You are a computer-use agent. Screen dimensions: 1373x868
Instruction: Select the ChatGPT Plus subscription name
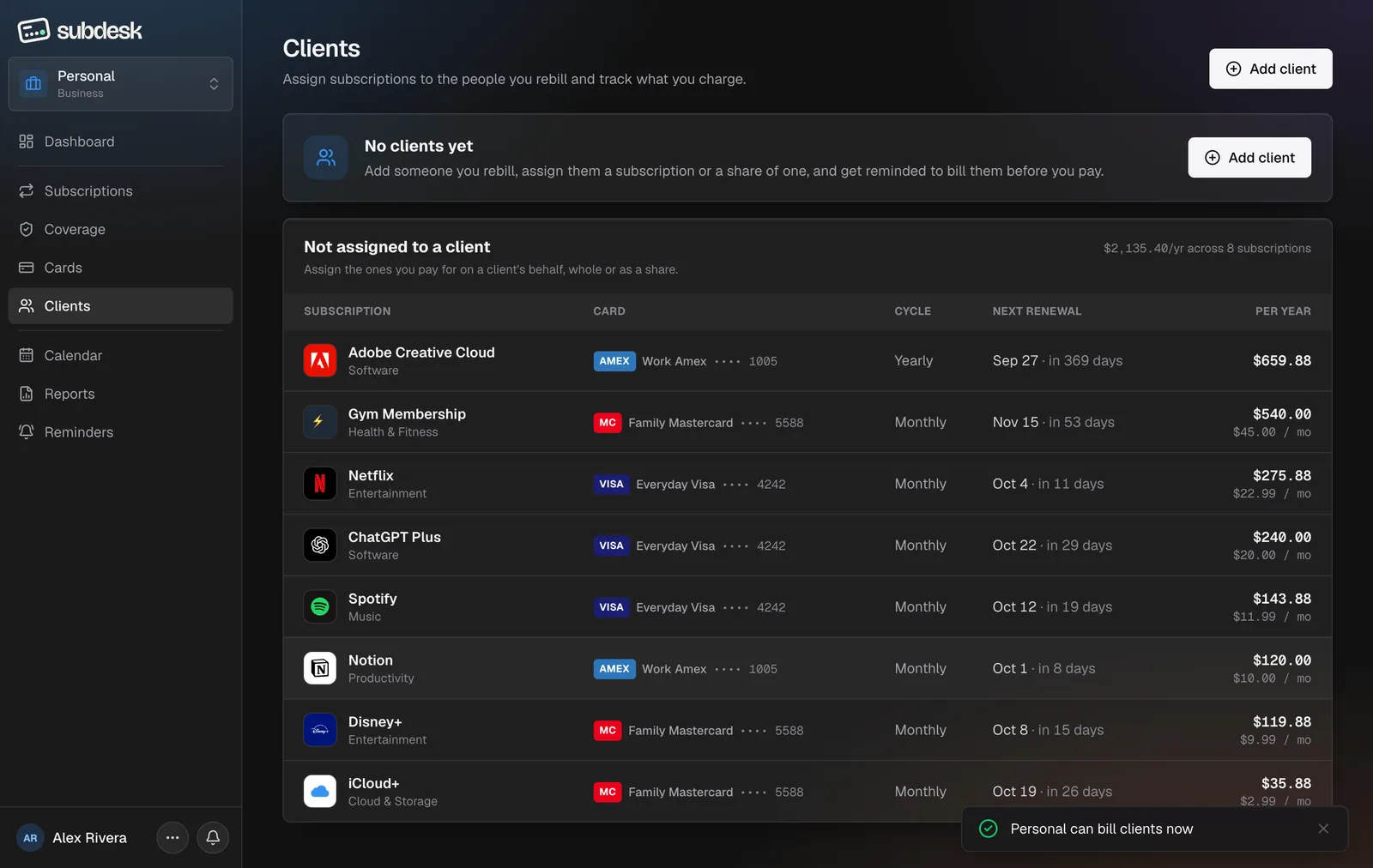pyautogui.click(x=395, y=537)
